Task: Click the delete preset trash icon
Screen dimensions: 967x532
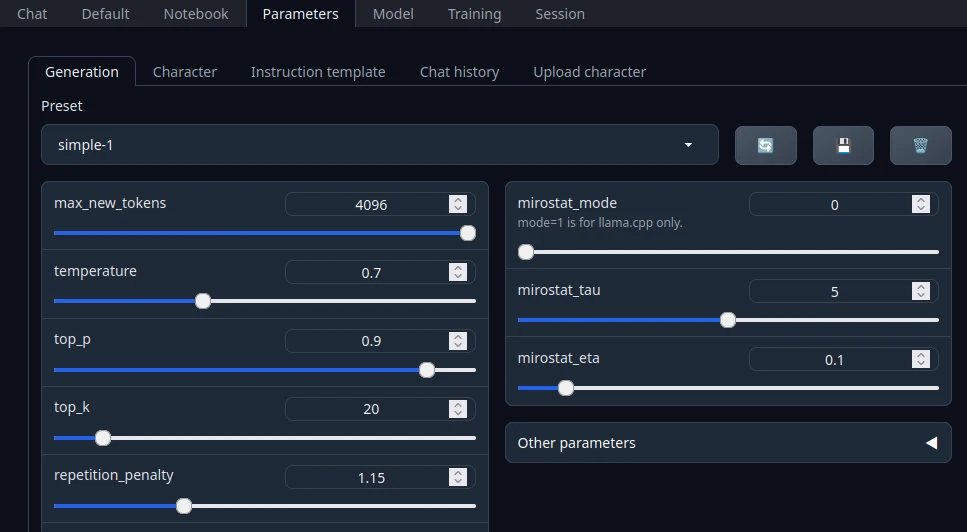Action: tap(920, 145)
